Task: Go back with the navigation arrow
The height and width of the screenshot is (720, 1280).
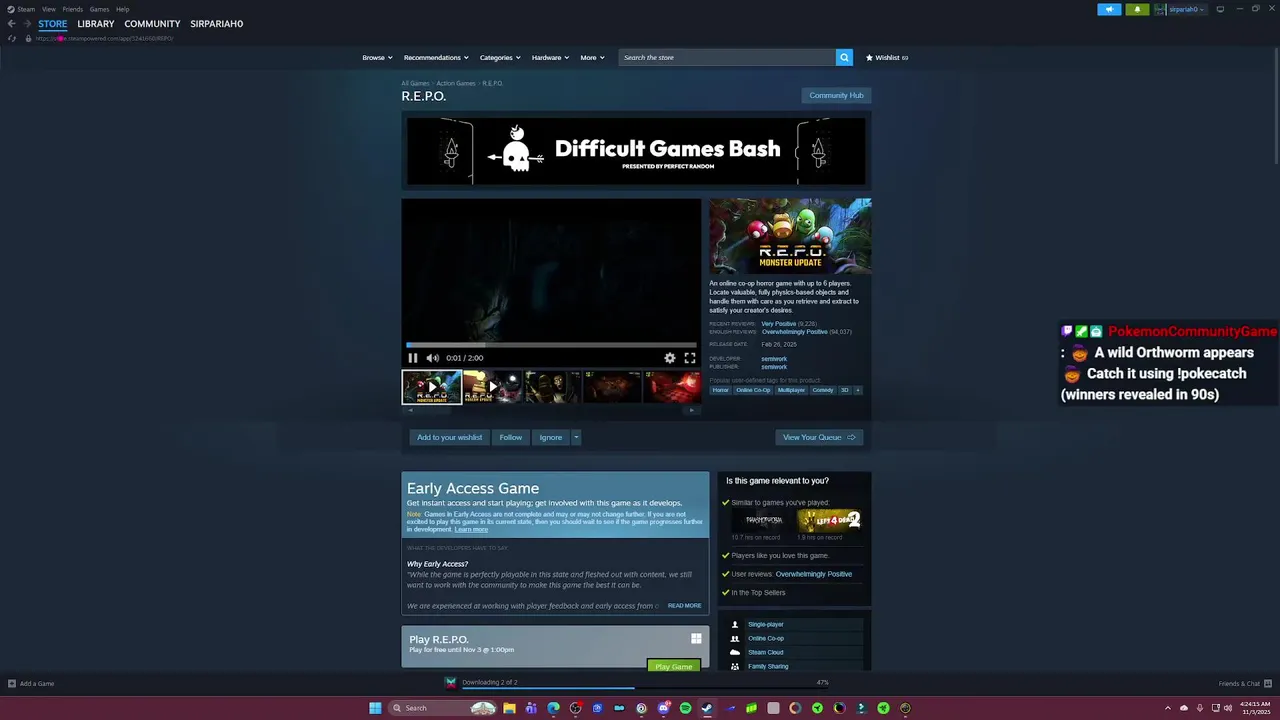Action: [x=12, y=23]
